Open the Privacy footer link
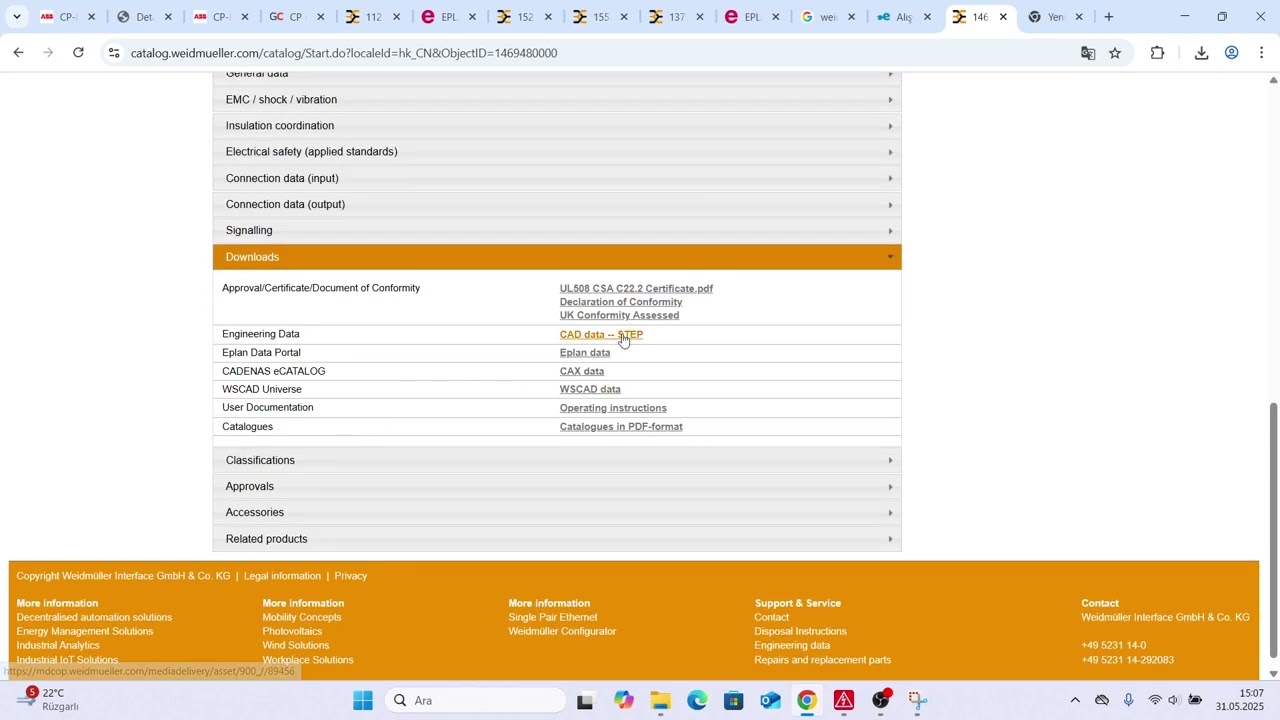This screenshot has width=1280, height=720. (x=351, y=576)
